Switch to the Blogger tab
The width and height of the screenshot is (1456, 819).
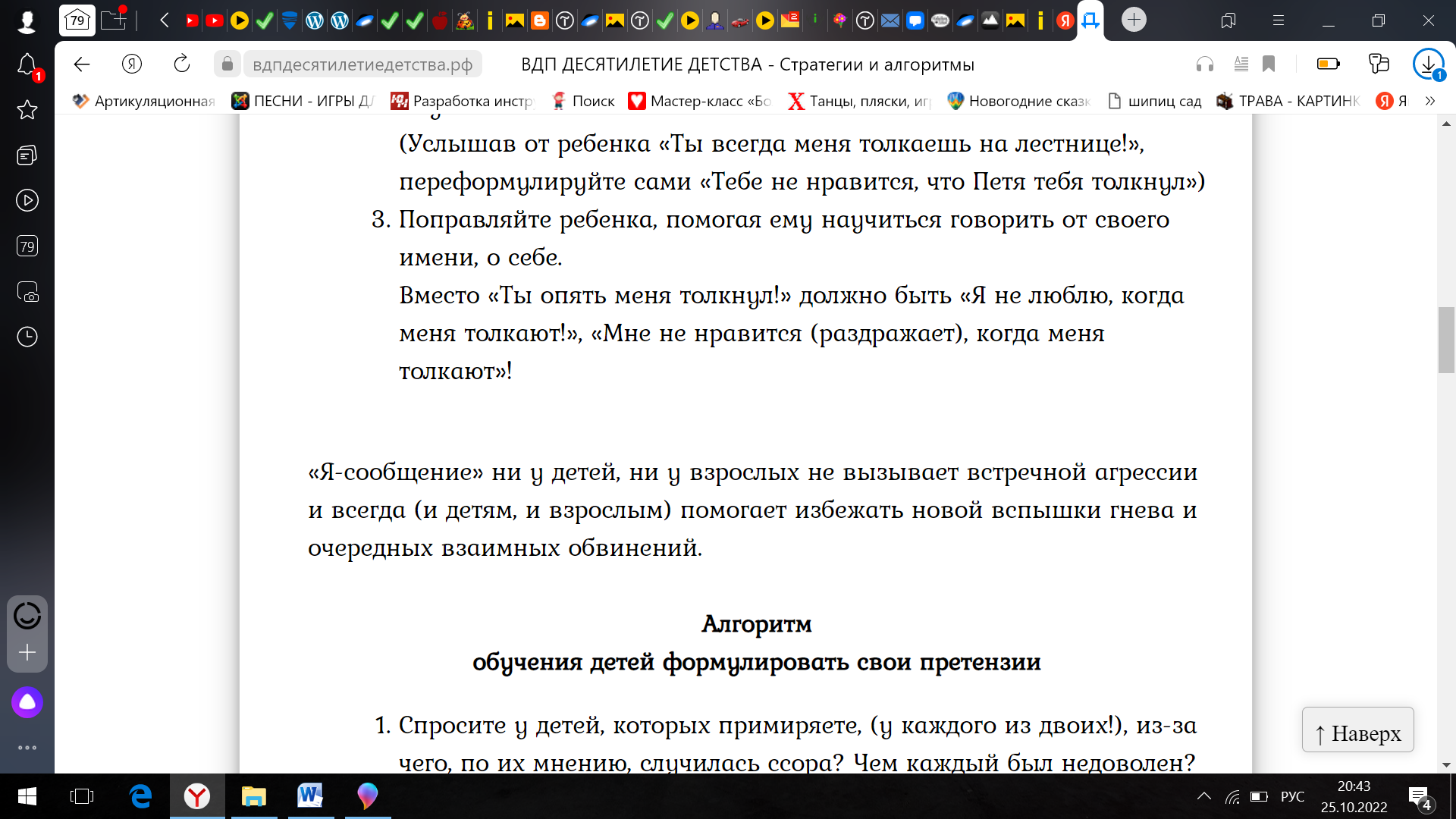pyautogui.click(x=540, y=20)
